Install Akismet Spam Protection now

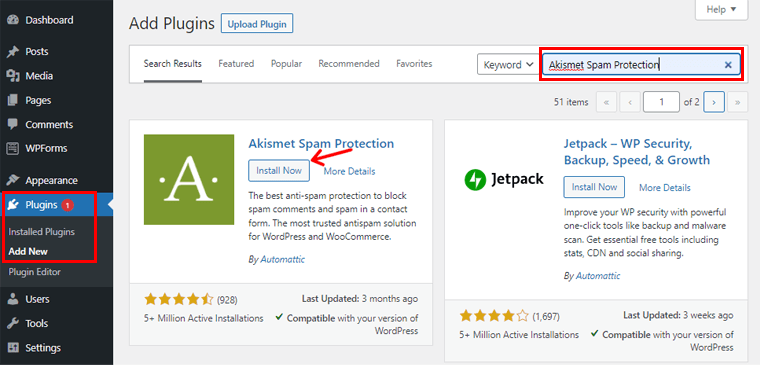(279, 171)
